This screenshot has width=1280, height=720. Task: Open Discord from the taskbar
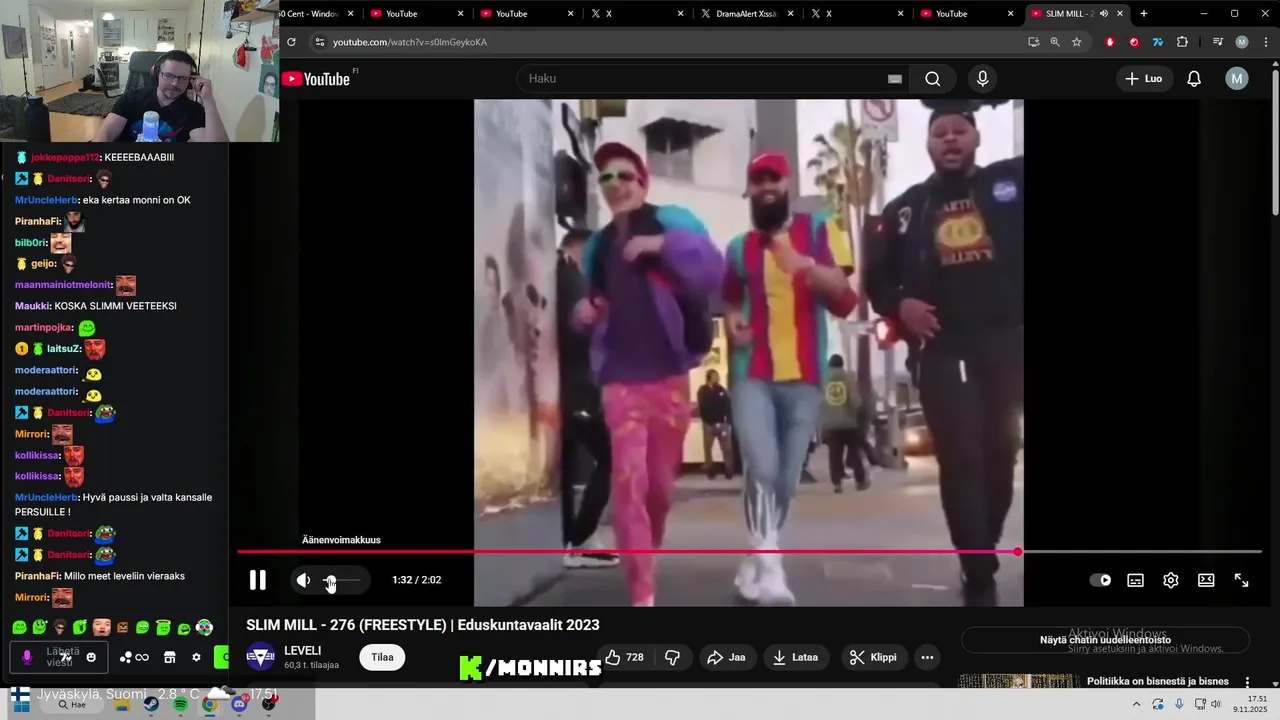(239, 704)
